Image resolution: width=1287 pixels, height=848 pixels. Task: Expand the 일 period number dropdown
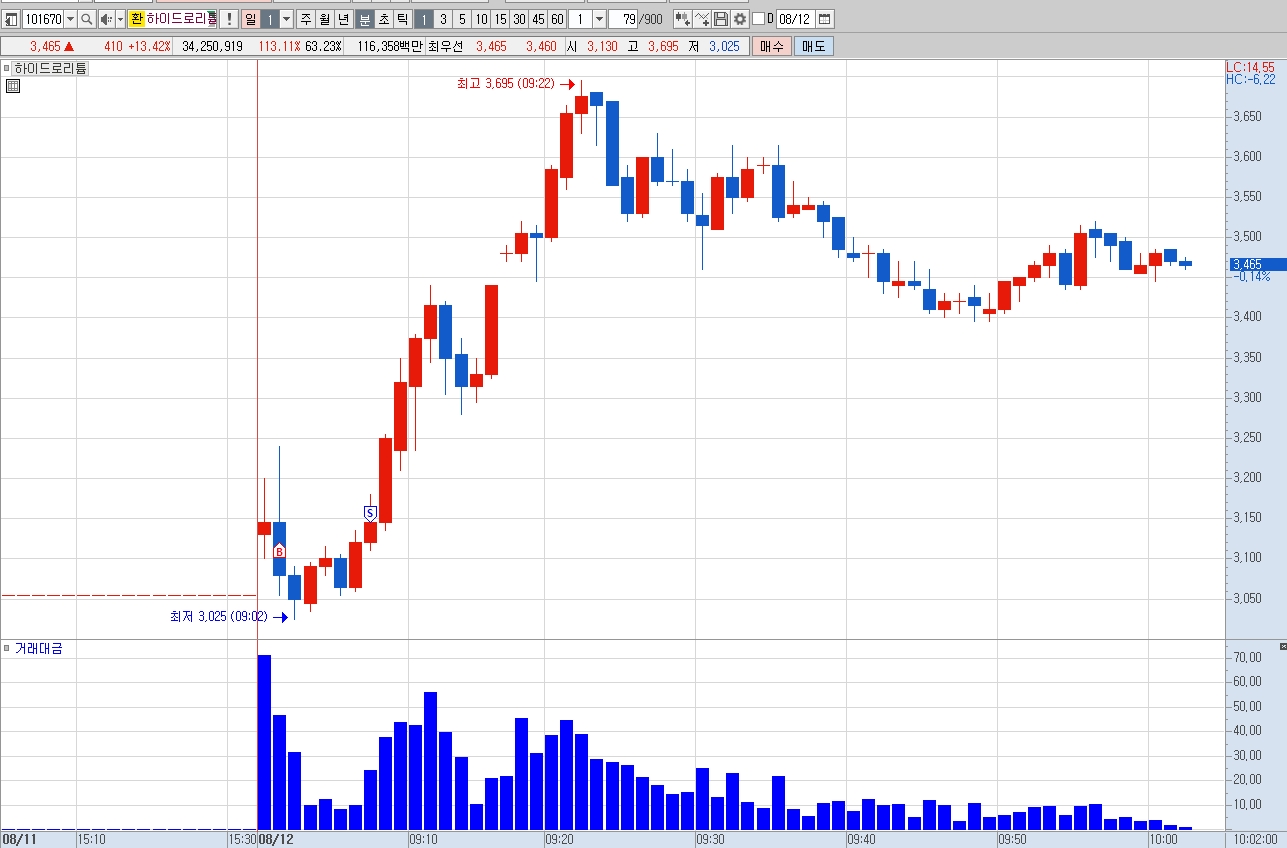(x=286, y=19)
